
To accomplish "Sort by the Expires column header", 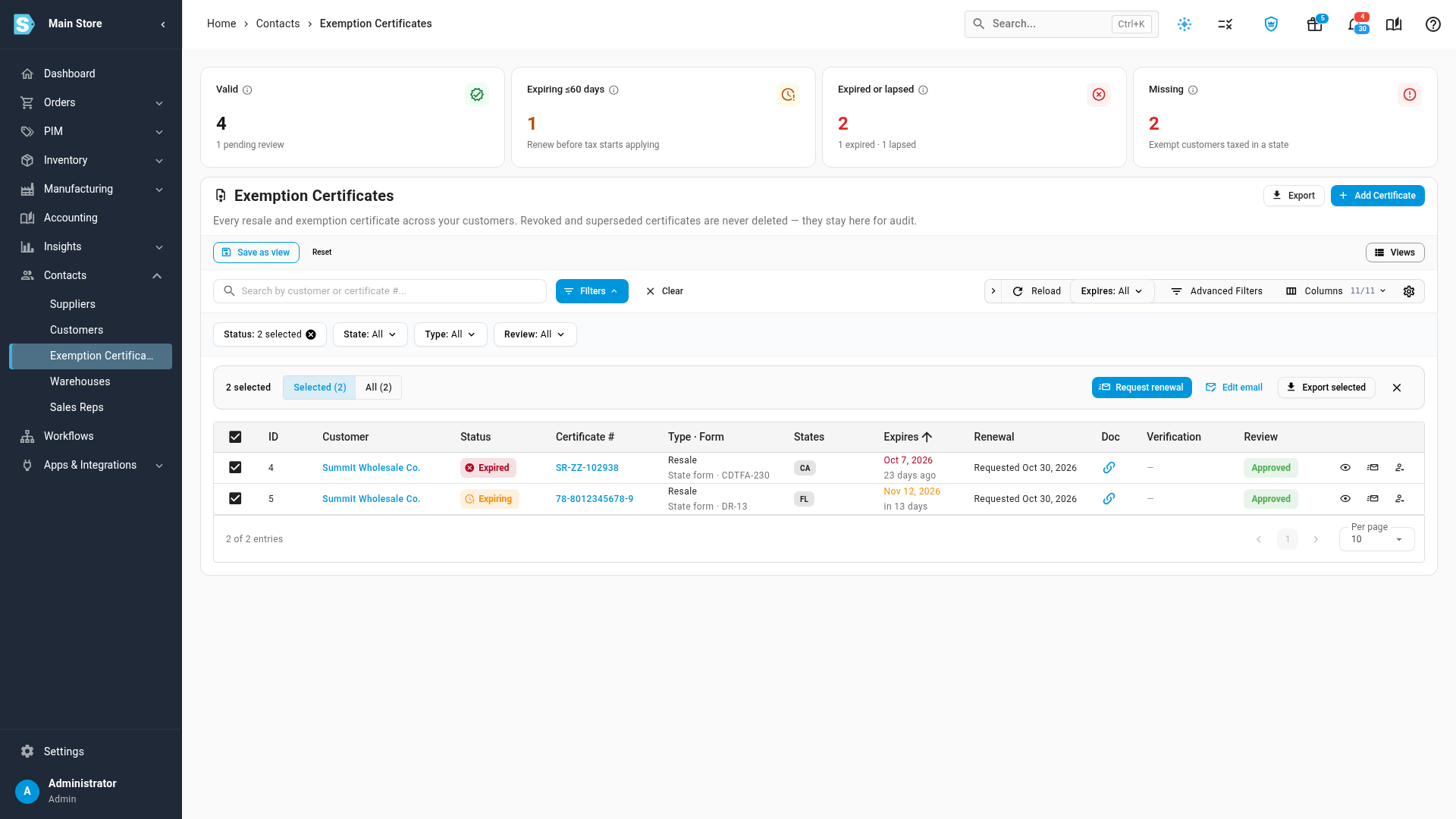I will point(908,437).
